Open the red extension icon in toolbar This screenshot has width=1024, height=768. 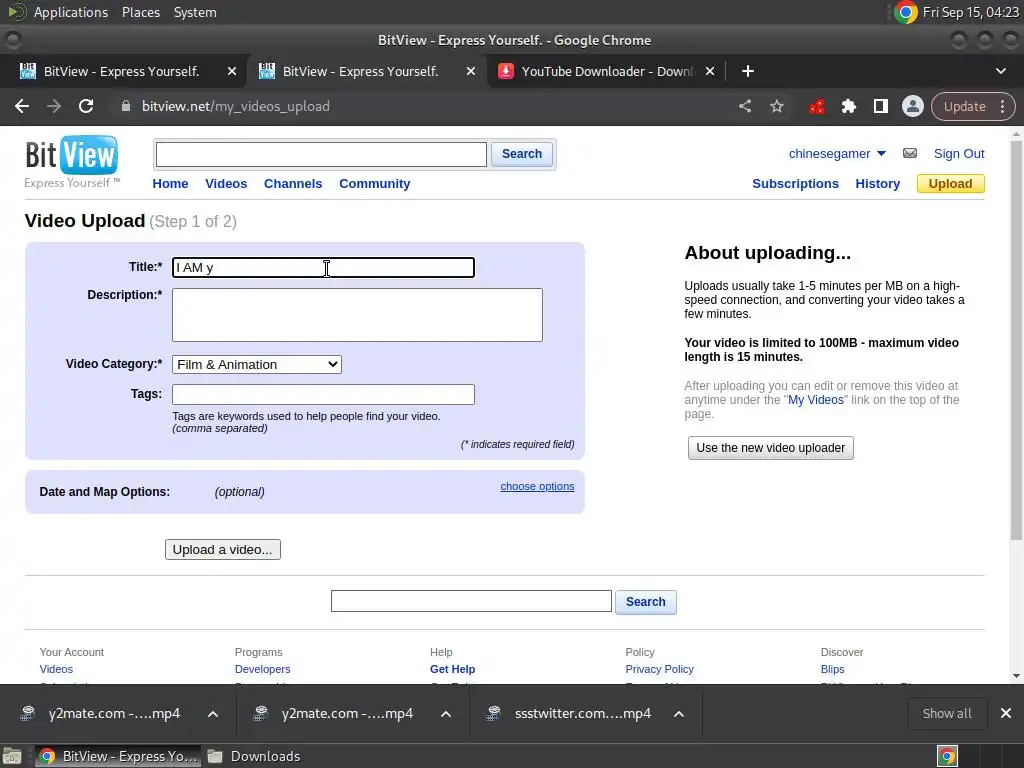click(x=816, y=106)
